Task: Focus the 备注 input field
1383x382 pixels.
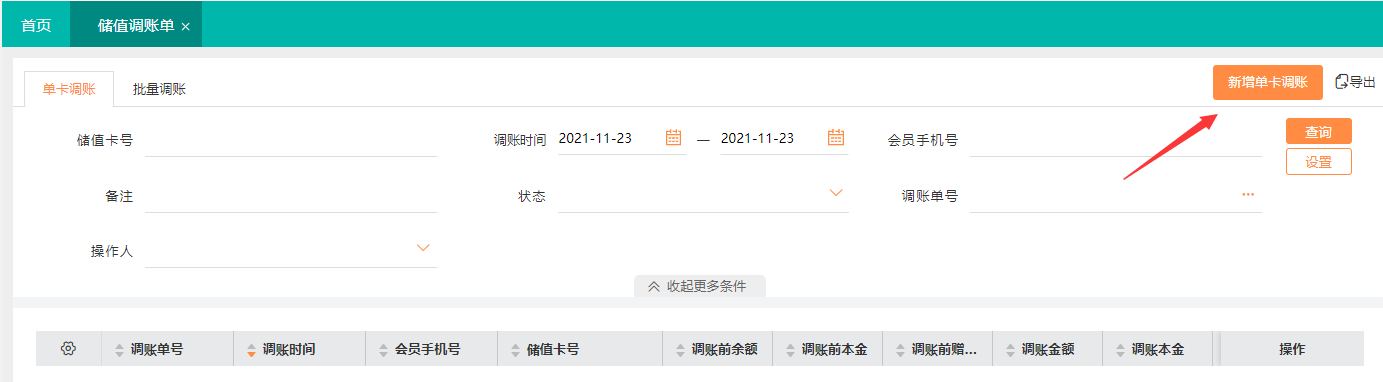Action: click(291, 196)
